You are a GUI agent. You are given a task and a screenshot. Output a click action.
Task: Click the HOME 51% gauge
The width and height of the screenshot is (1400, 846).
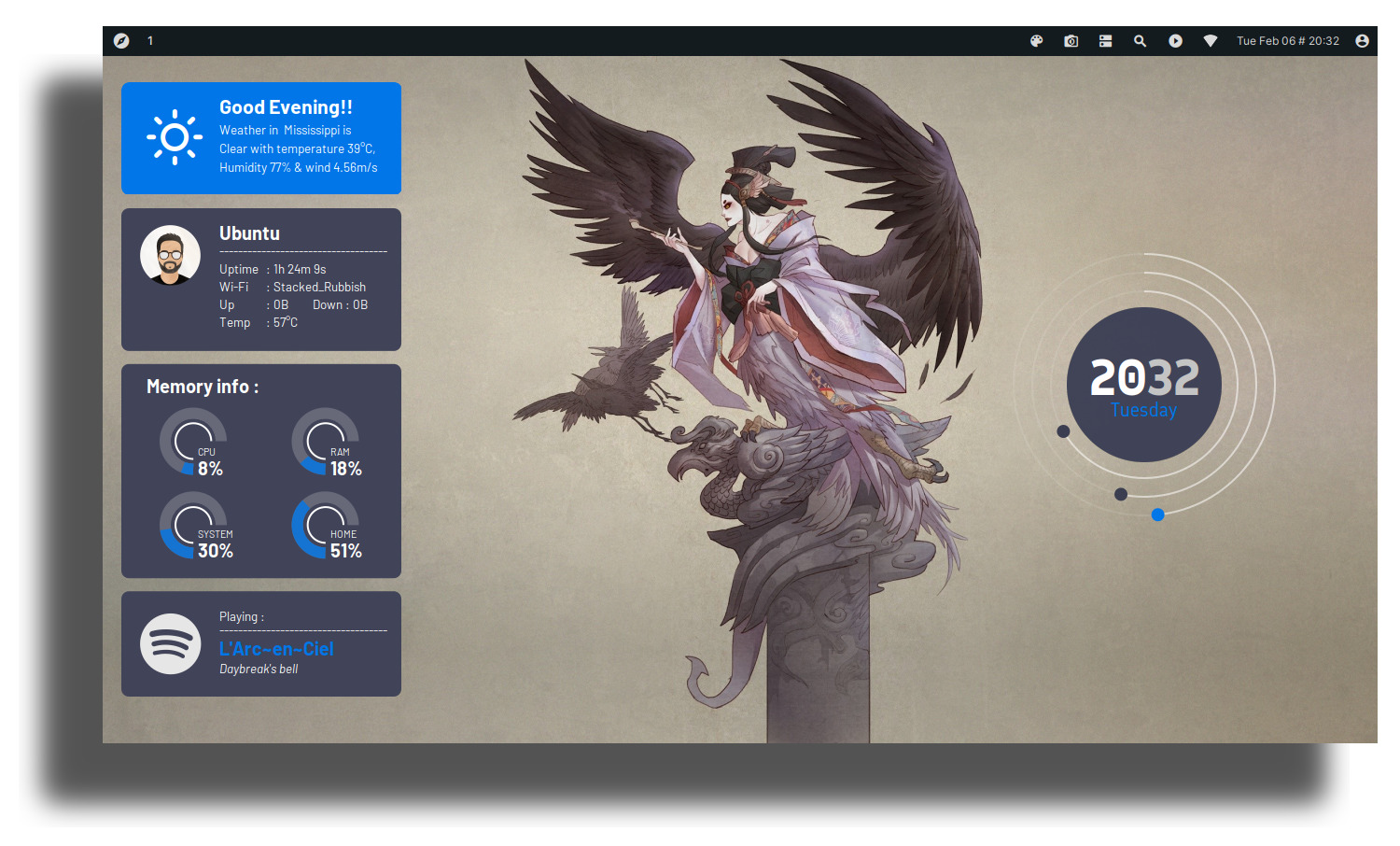327,526
